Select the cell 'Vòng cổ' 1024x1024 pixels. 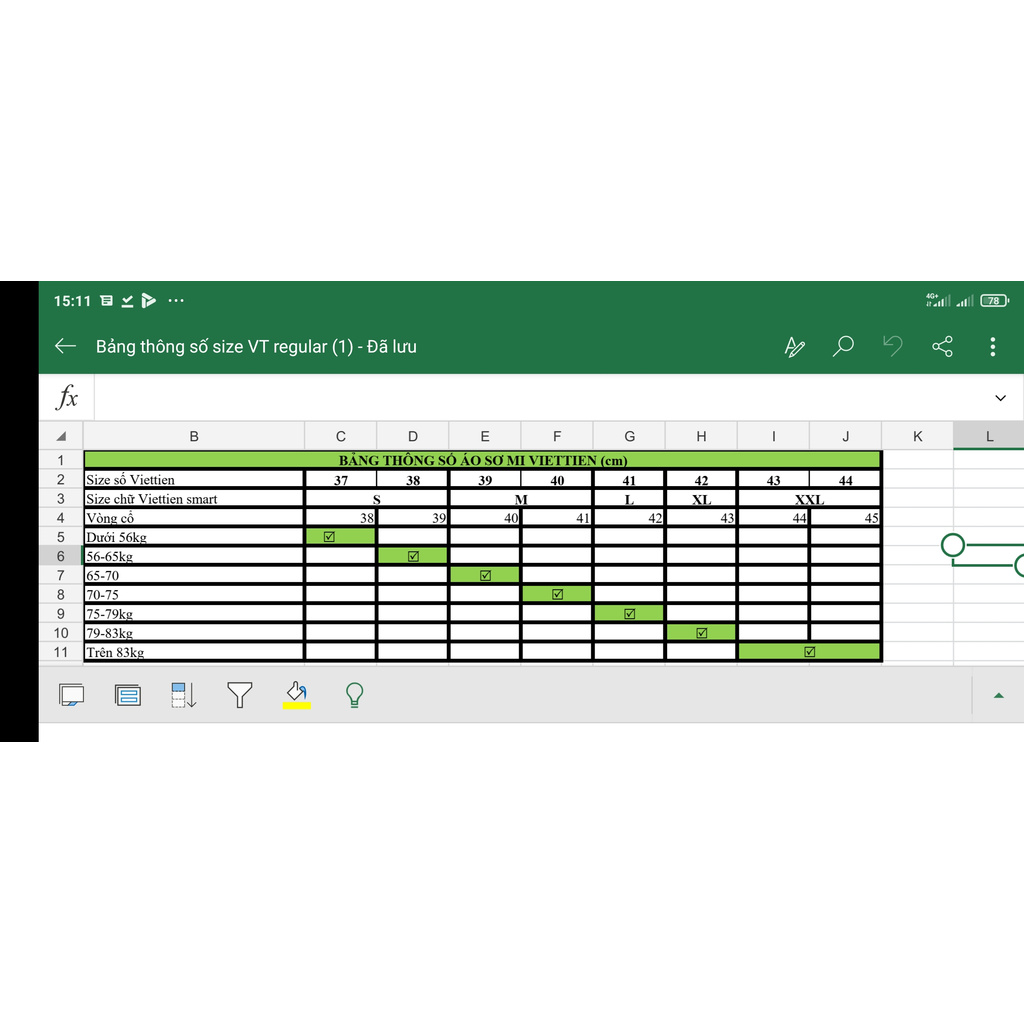click(194, 518)
